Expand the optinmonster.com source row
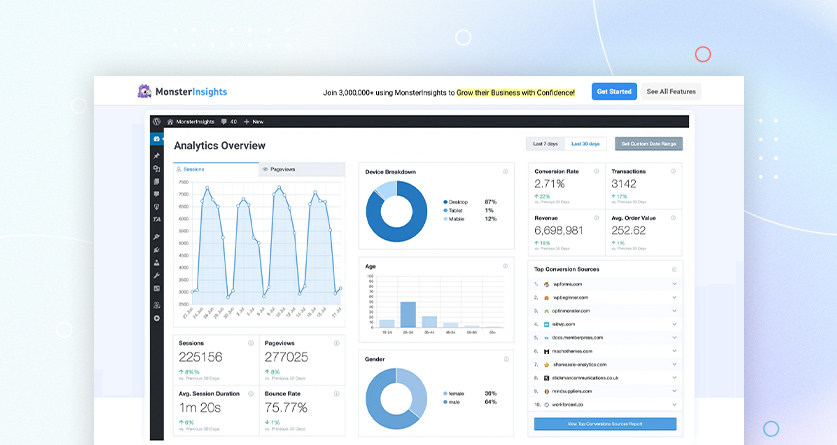Screen dimensions: 837x445 tap(675, 311)
